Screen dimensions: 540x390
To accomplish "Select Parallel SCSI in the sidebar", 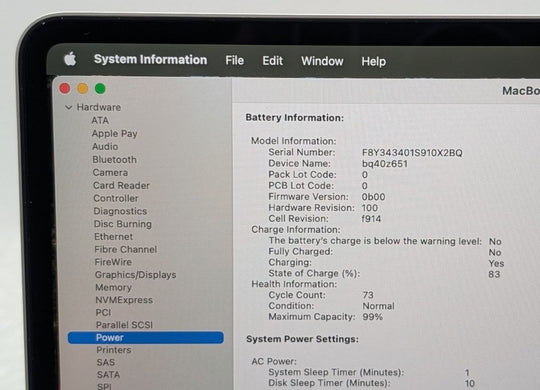I will pos(124,325).
